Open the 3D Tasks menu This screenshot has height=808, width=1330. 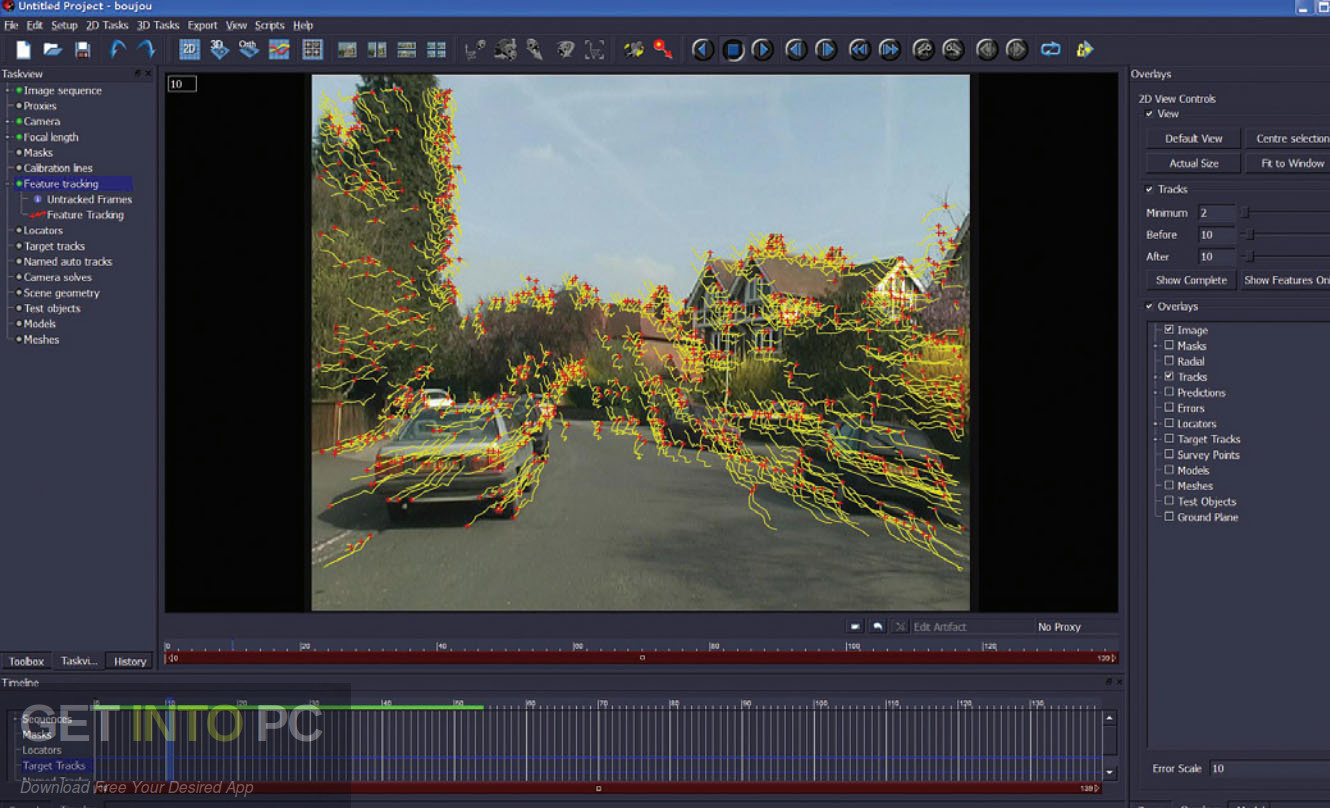(x=158, y=25)
